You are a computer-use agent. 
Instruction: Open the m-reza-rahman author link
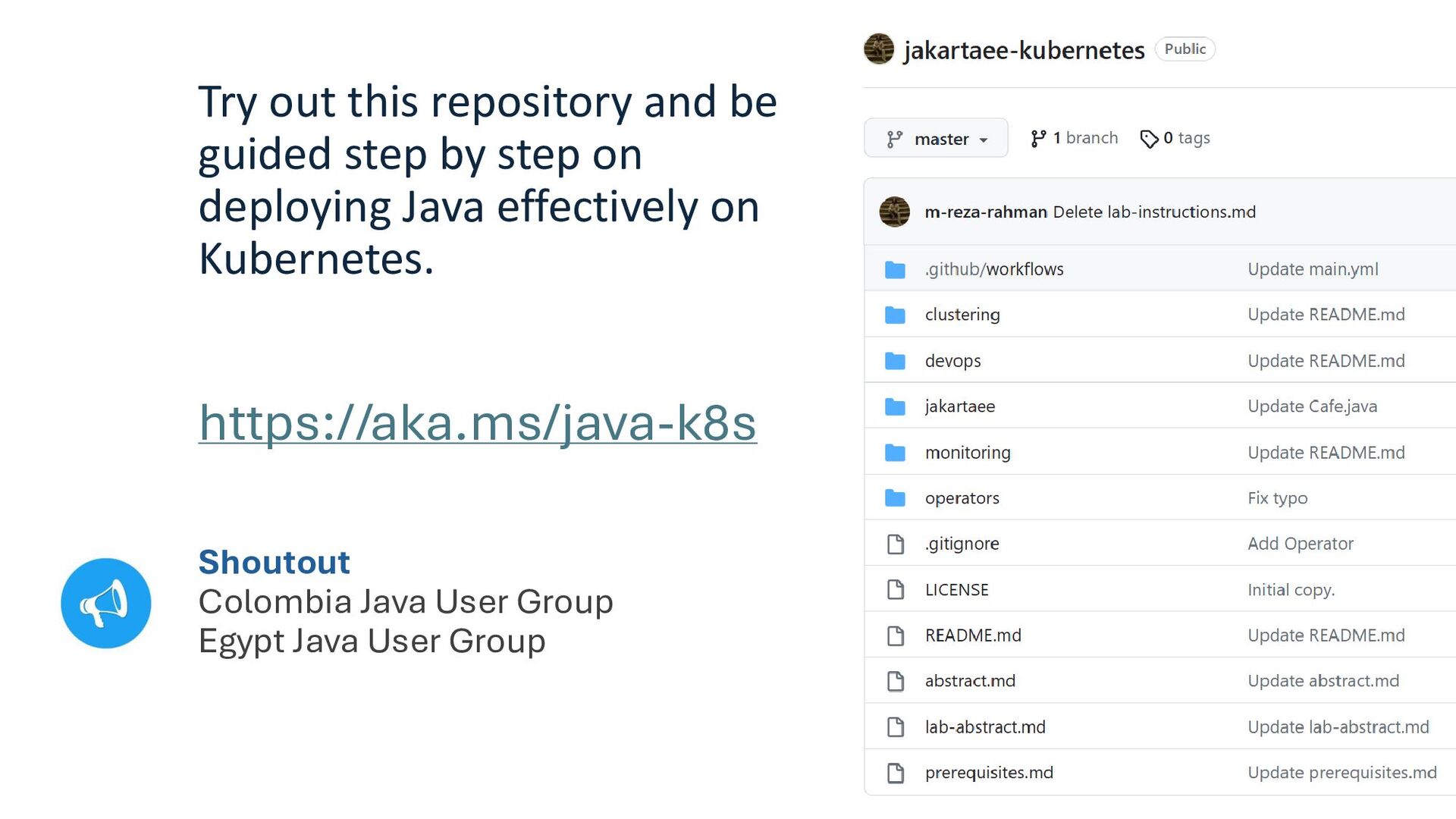coord(986,212)
